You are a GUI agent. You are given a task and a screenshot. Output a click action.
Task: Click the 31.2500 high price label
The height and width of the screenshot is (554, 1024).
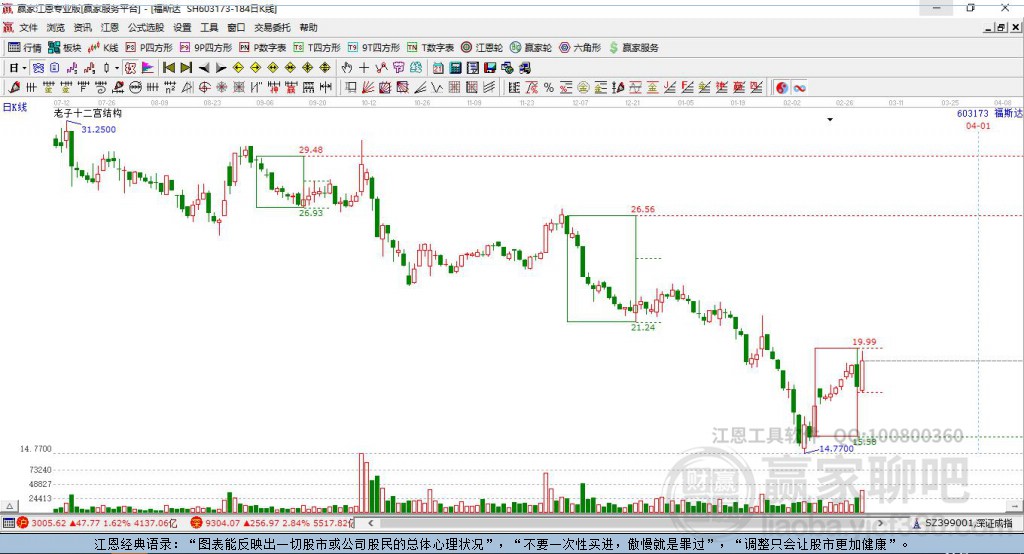(x=99, y=129)
